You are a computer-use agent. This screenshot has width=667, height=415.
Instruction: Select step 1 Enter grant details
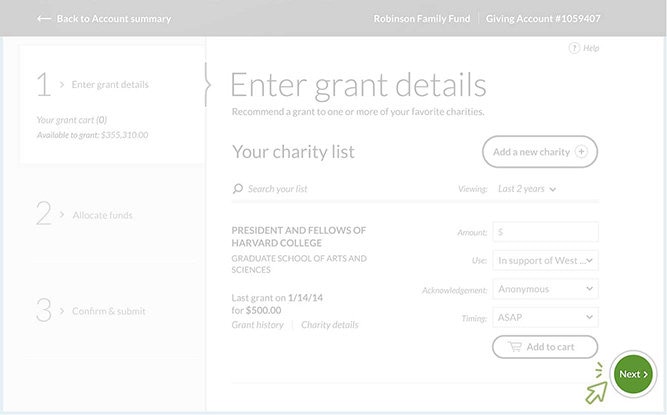pyautogui.click(x=93, y=84)
